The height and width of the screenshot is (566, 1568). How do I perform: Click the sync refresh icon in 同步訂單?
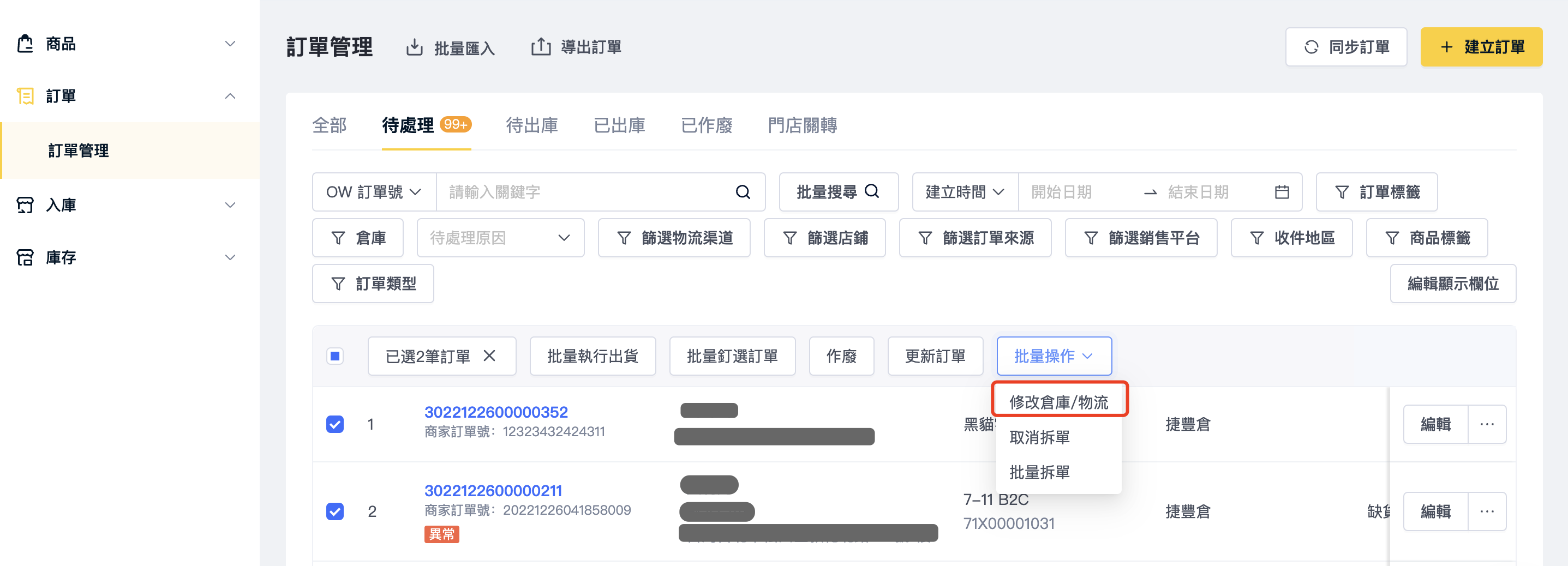tap(1311, 47)
